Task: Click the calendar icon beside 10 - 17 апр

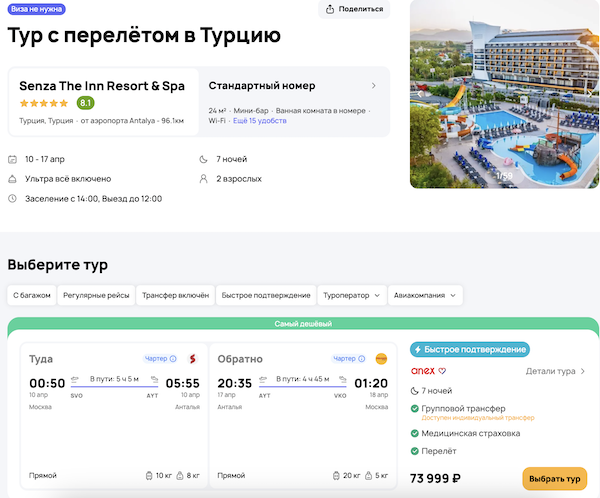Action: [x=12, y=159]
